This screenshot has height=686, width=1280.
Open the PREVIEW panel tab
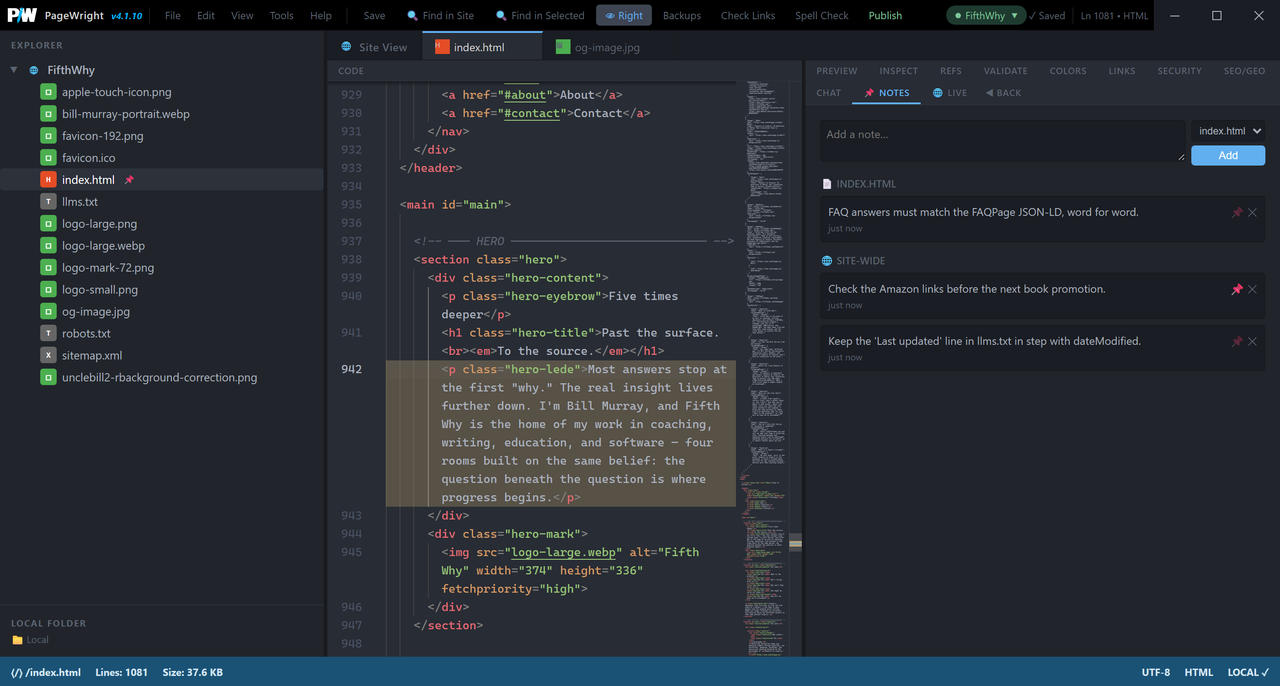837,71
